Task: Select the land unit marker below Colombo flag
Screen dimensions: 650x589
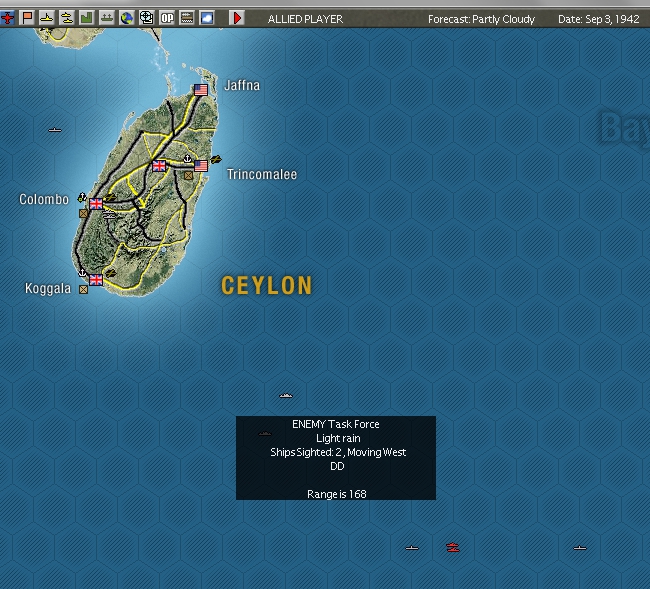Action: point(83,213)
